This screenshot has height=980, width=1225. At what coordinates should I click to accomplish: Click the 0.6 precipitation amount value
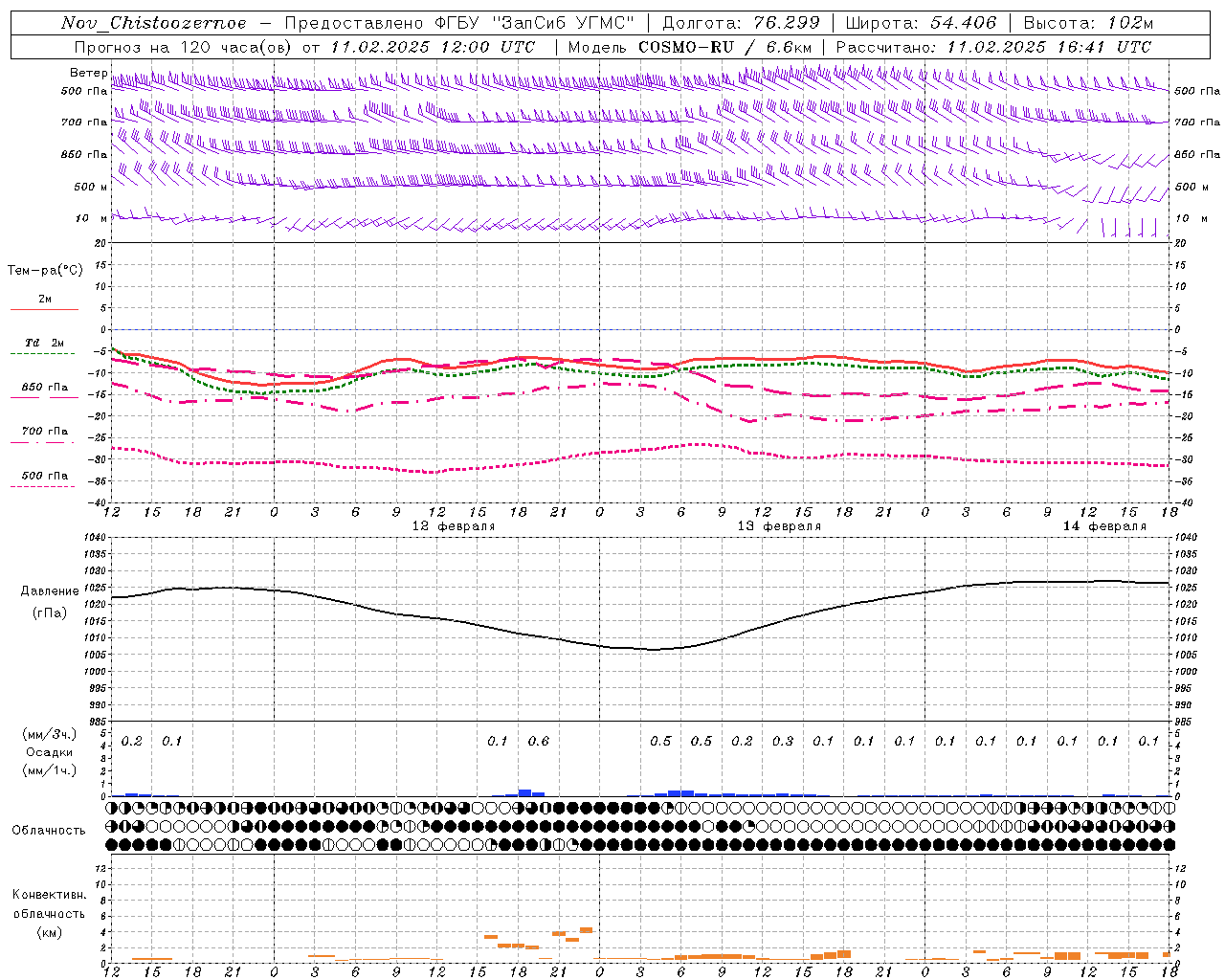(539, 742)
